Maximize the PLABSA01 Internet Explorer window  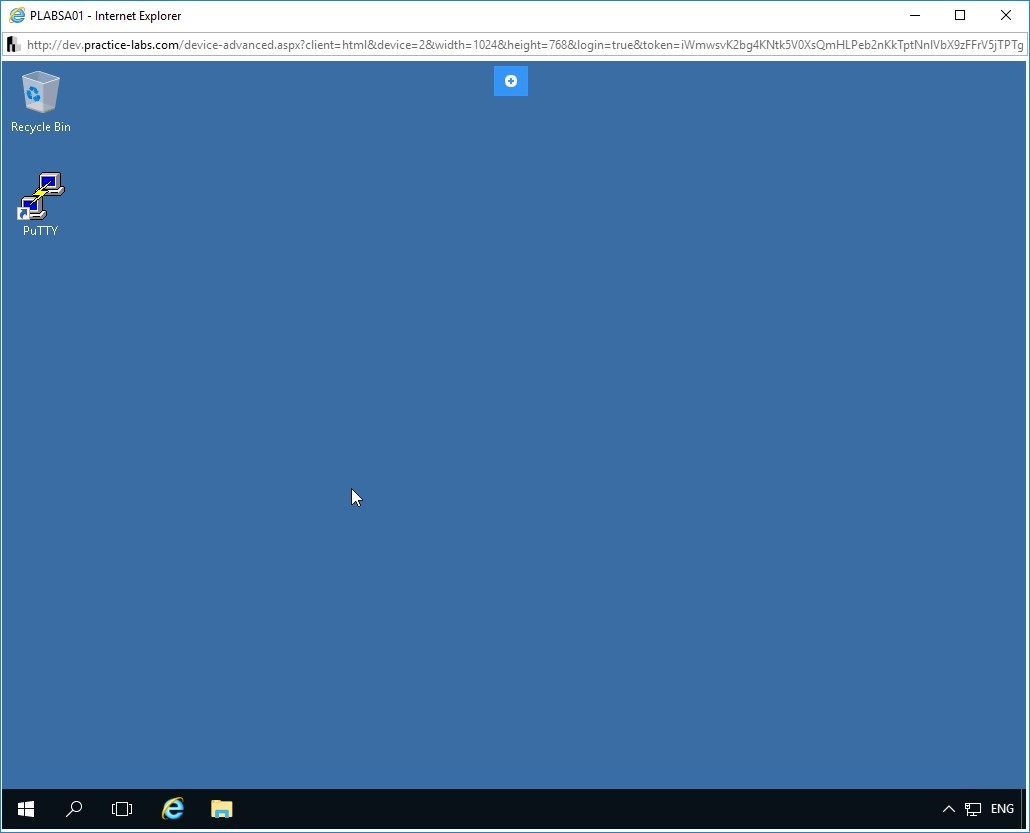960,15
